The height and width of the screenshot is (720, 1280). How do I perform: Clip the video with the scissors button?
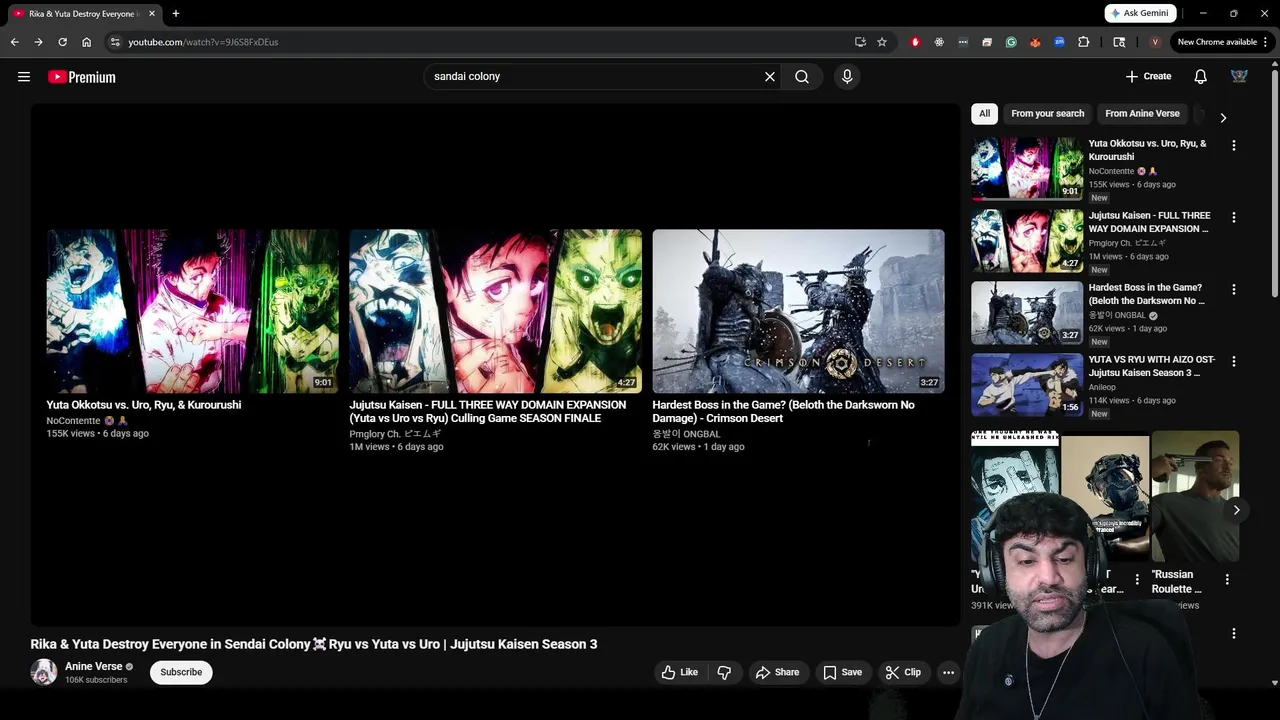point(903,672)
